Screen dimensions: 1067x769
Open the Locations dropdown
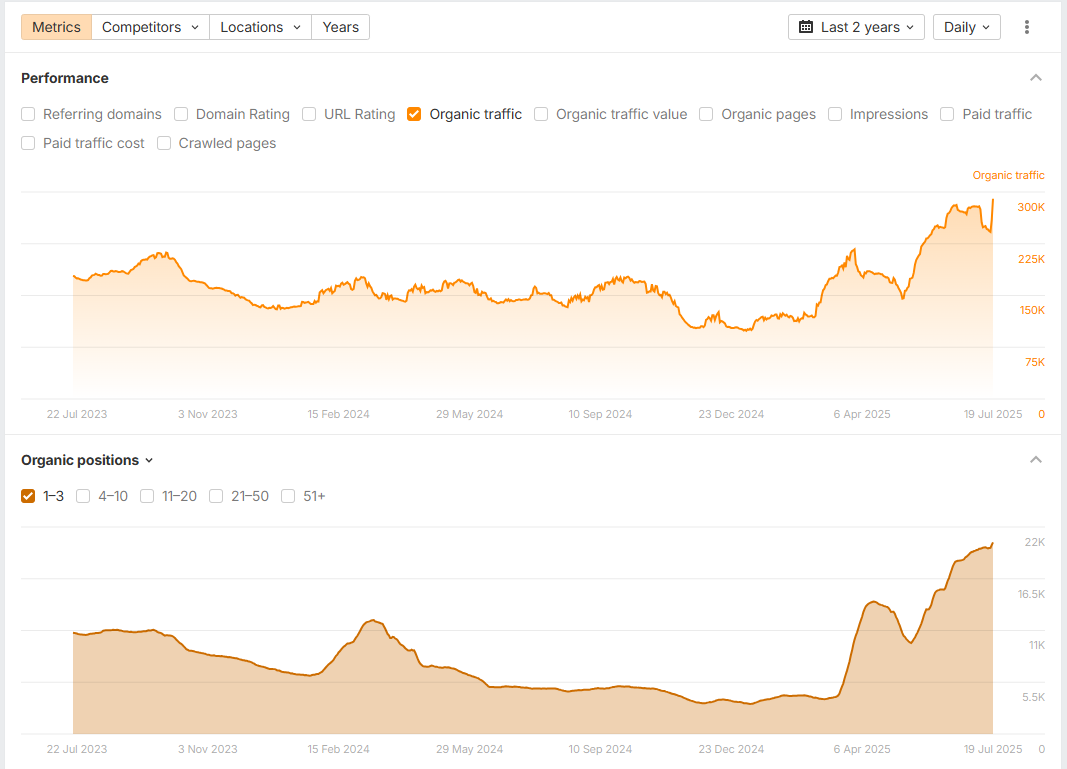260,27
